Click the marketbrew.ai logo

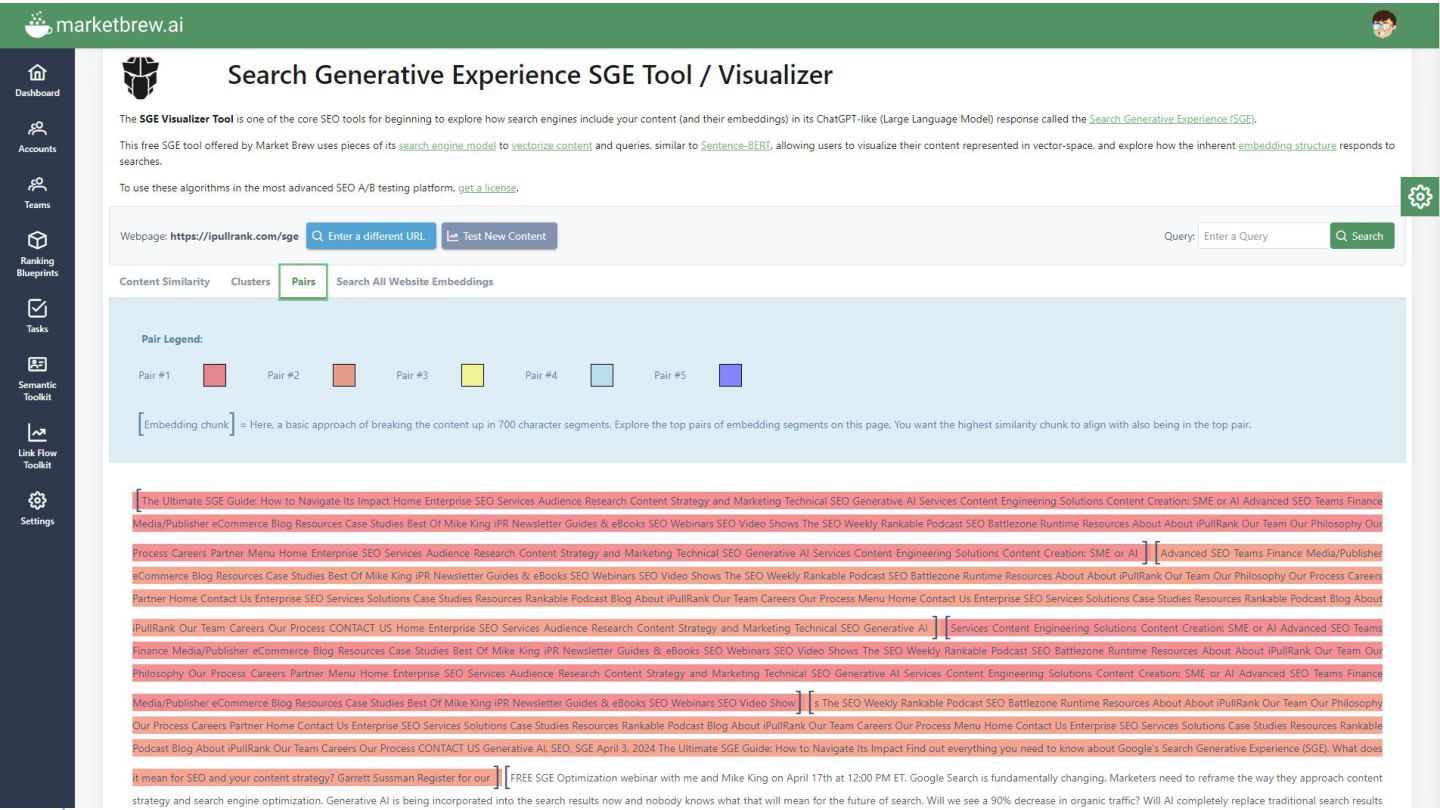click(104, 25)
